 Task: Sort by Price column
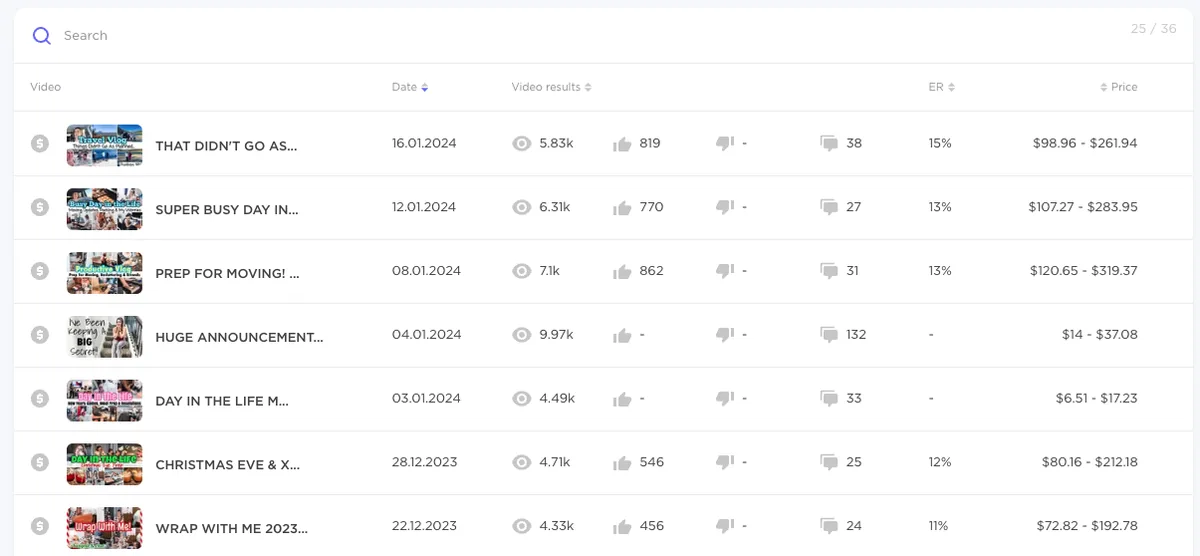[x=1119, y=87]
